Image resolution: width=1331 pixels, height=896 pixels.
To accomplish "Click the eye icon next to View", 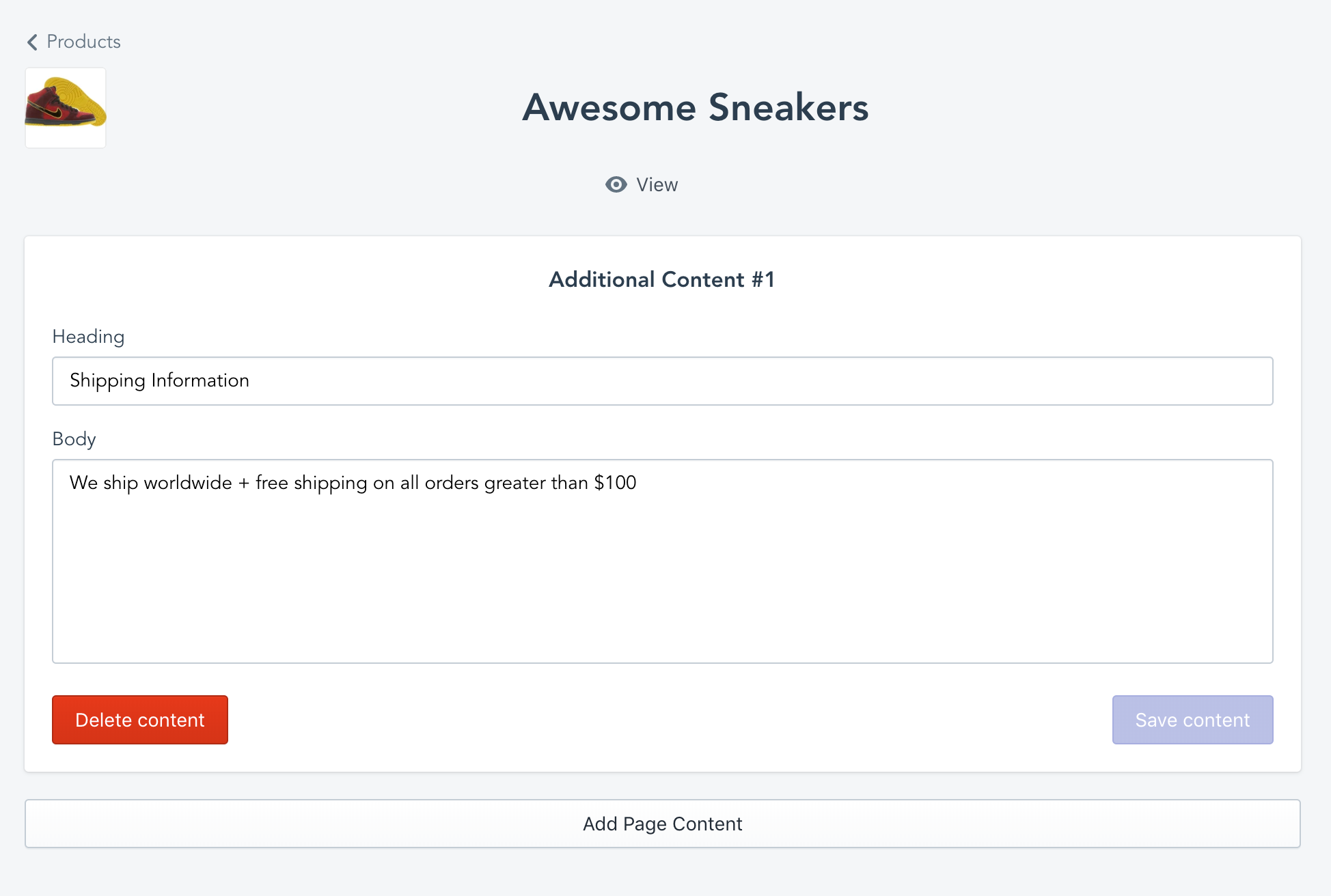I will pyautogui.click(x=616, y=184).
